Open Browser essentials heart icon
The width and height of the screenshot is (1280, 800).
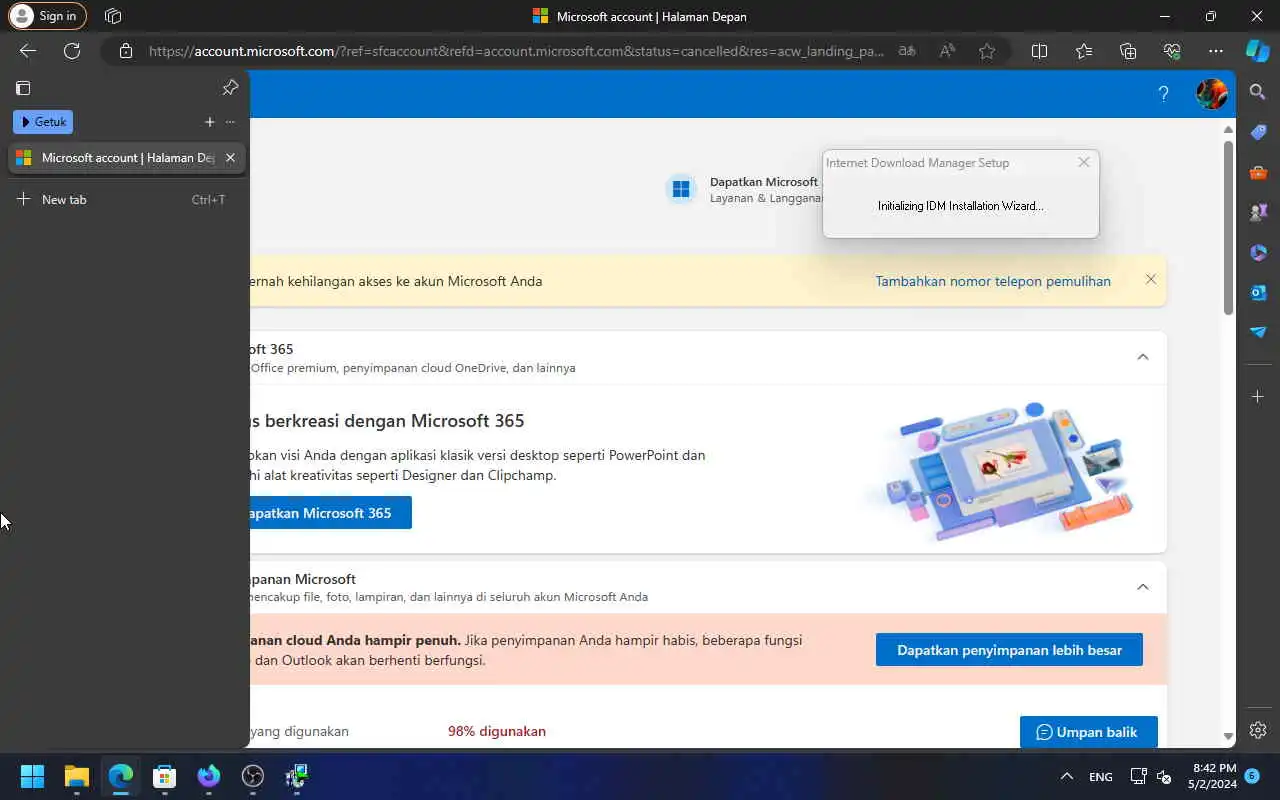click(1172, 51)
